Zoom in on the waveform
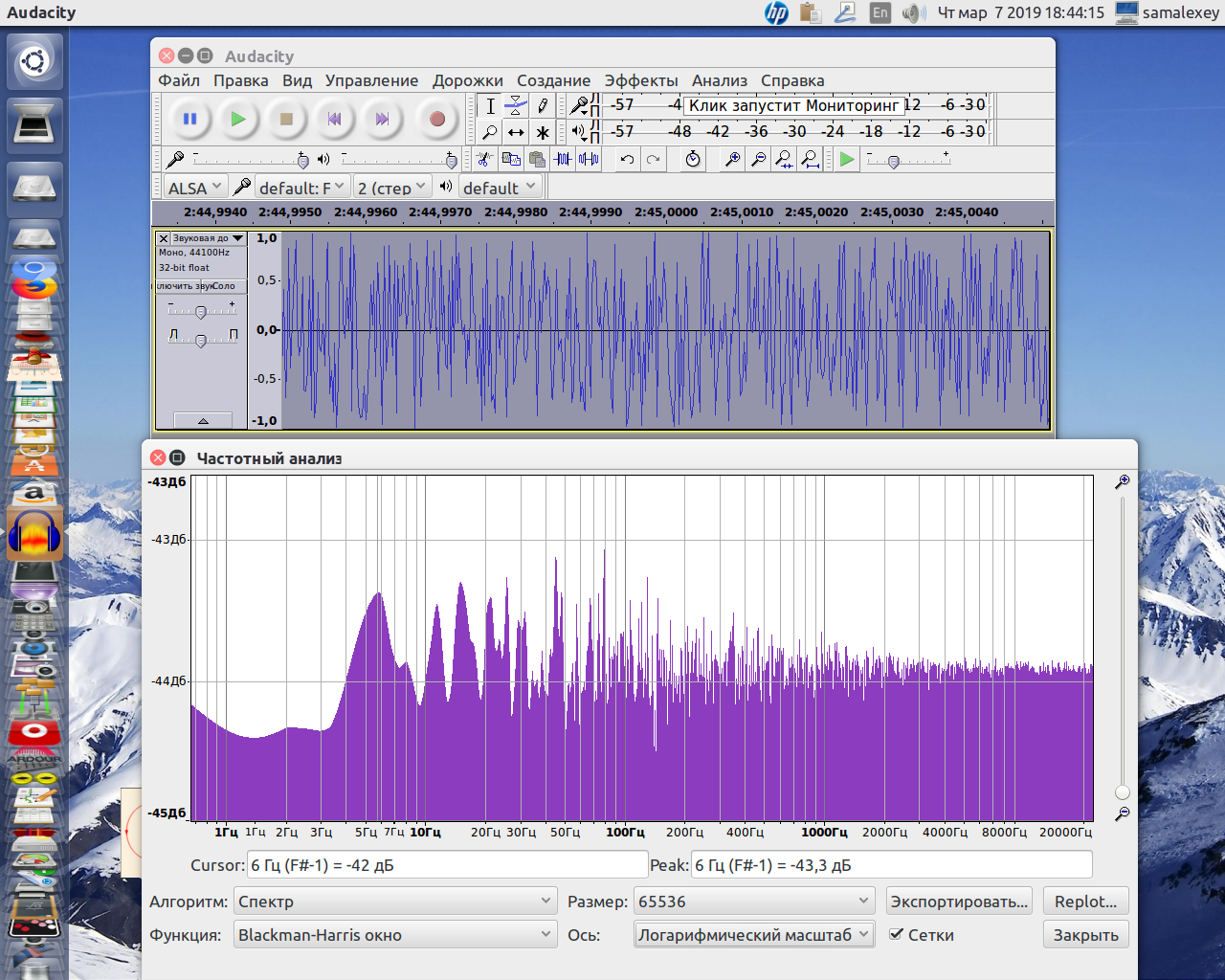The height and width of the screenshot is (980, 1225). click(x=732, y=160)
